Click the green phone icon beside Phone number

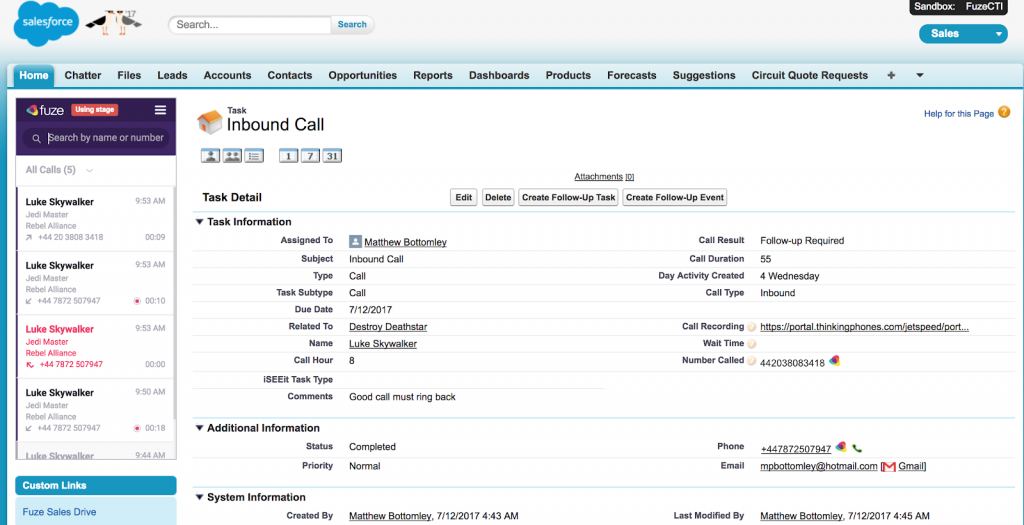click(x=857, y=449)
